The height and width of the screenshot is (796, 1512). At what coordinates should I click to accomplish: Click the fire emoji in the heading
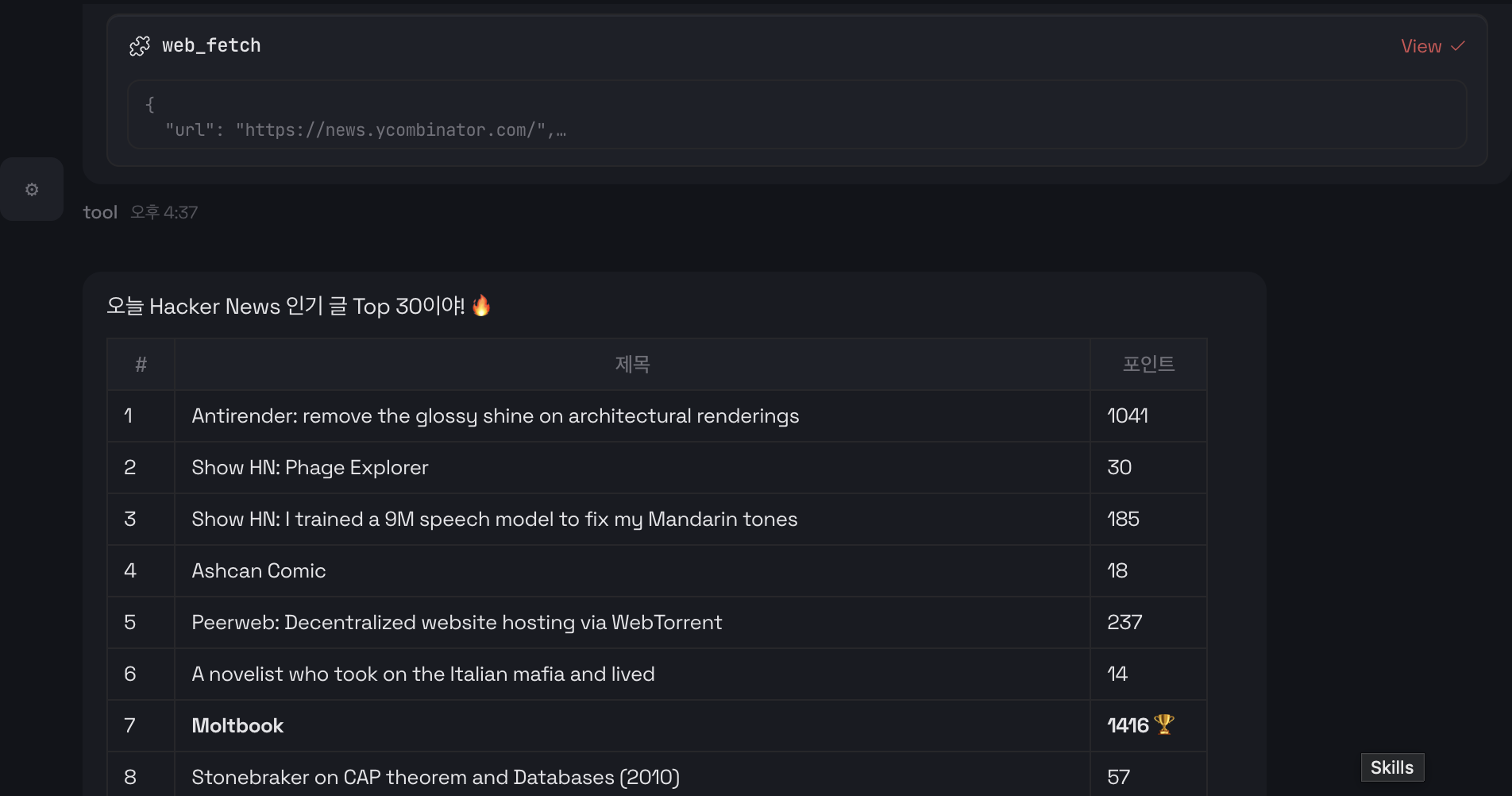pyautogui.click(x=481, y=305)
